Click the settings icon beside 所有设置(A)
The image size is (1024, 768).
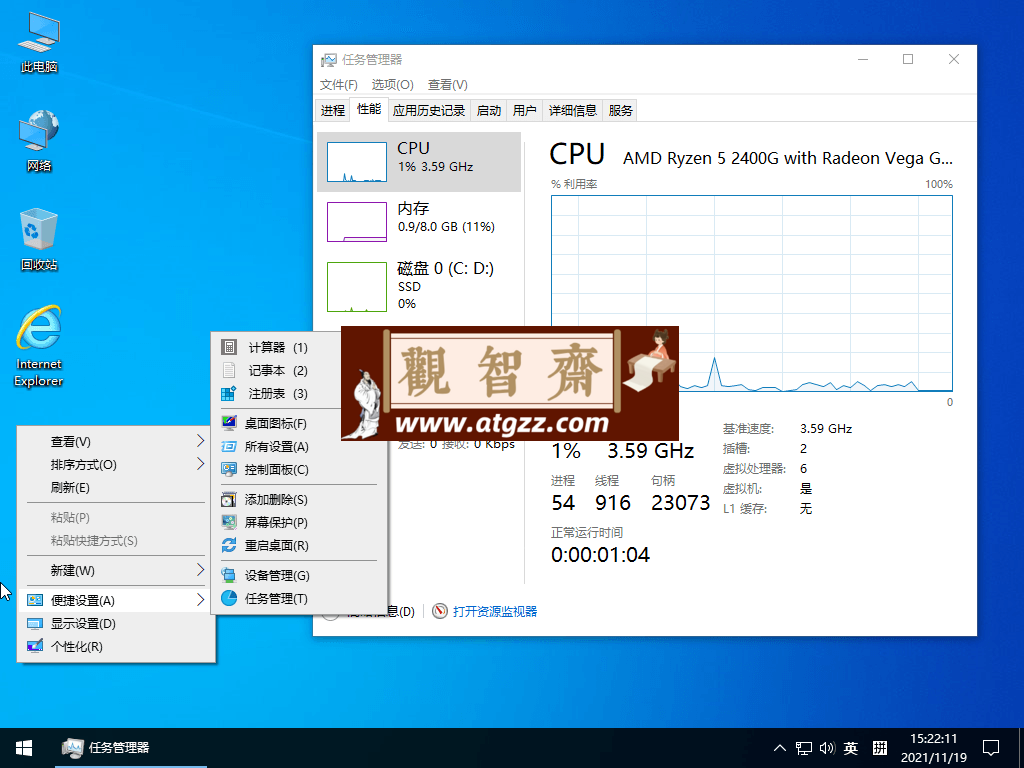click(229, 447)
